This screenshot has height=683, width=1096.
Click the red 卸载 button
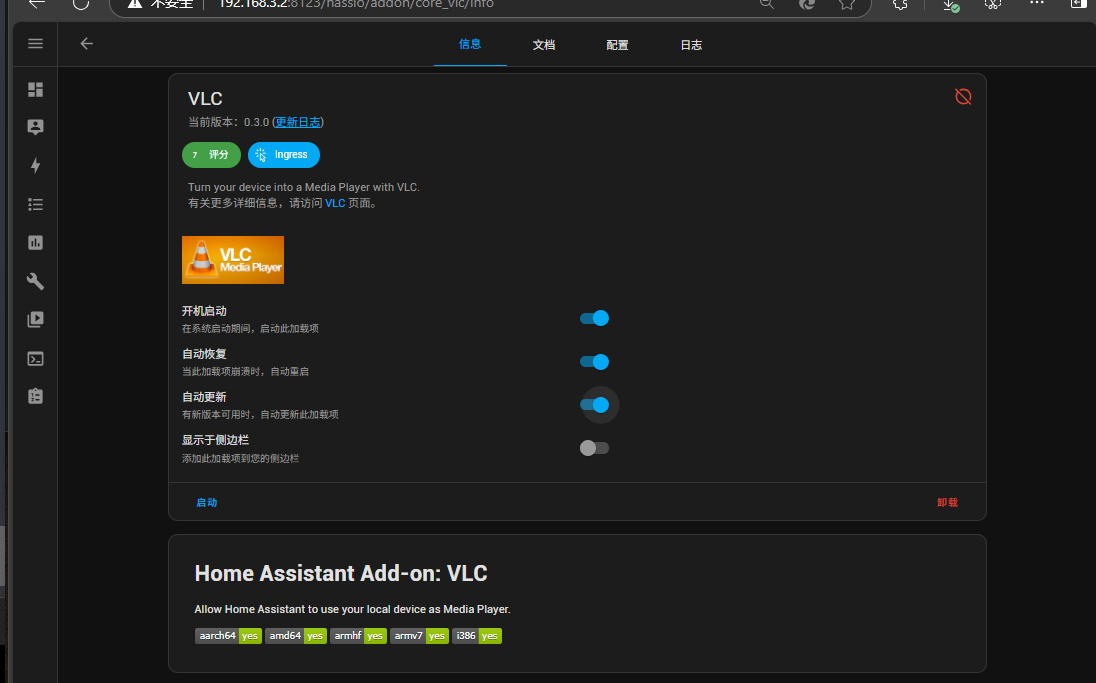click(x=947, y=502)
